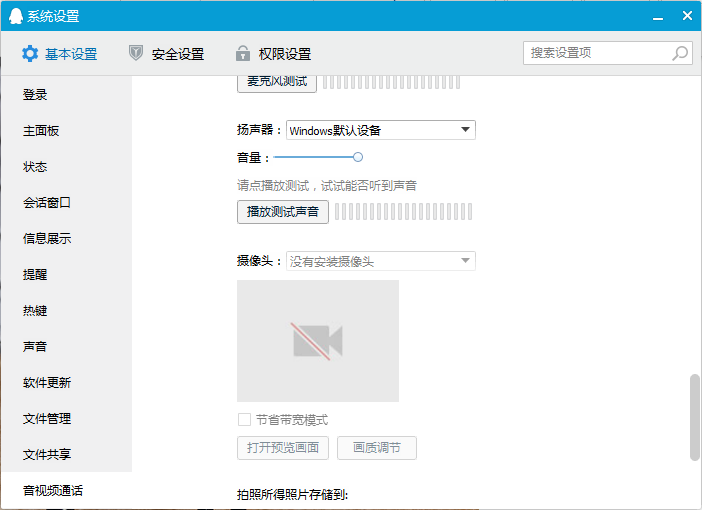702x510 pixels.
Task: Click the 画质调节 button
Action: click(377, 448)
